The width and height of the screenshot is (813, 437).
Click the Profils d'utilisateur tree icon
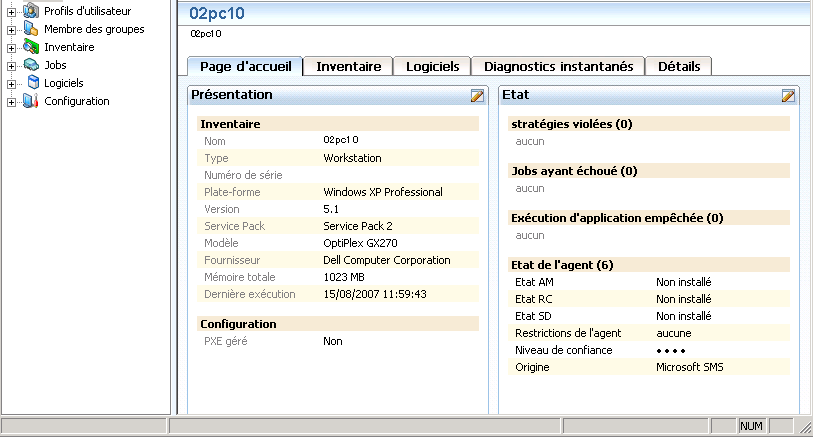[x=32, y=11]
